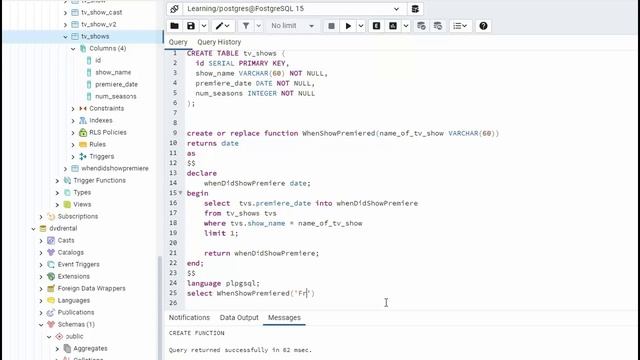The height and width of the screenshot is (360, 640).
Task: Stop the running query
Action: point(331,26)
